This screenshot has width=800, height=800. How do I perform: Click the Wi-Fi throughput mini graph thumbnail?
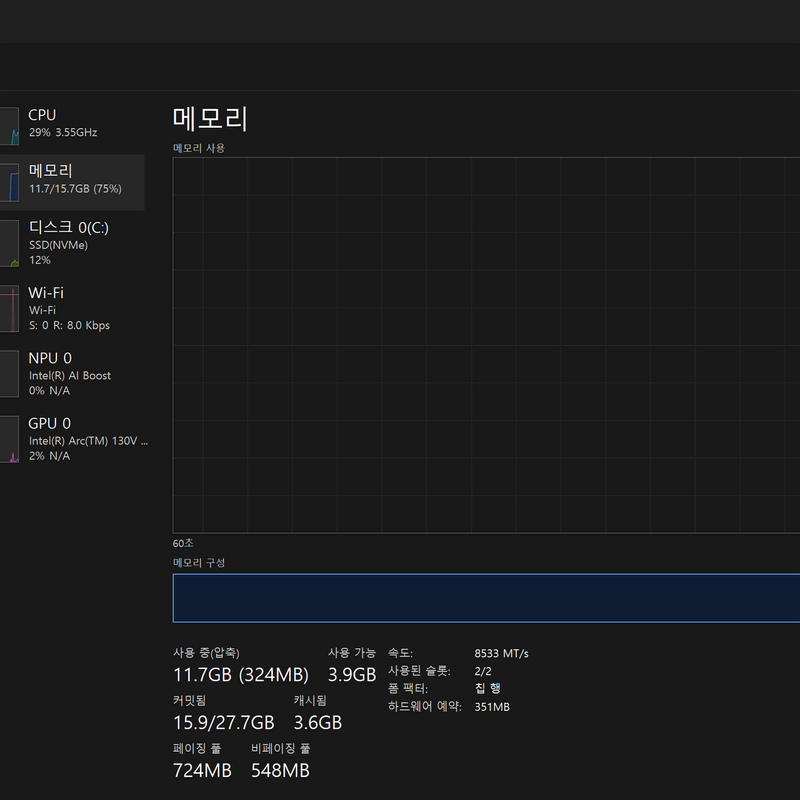tap(9, 309)
